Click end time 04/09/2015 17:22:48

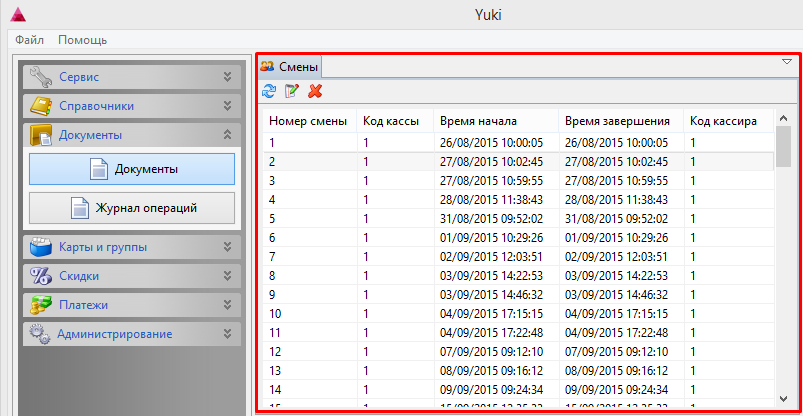click(x=616, y=332)
